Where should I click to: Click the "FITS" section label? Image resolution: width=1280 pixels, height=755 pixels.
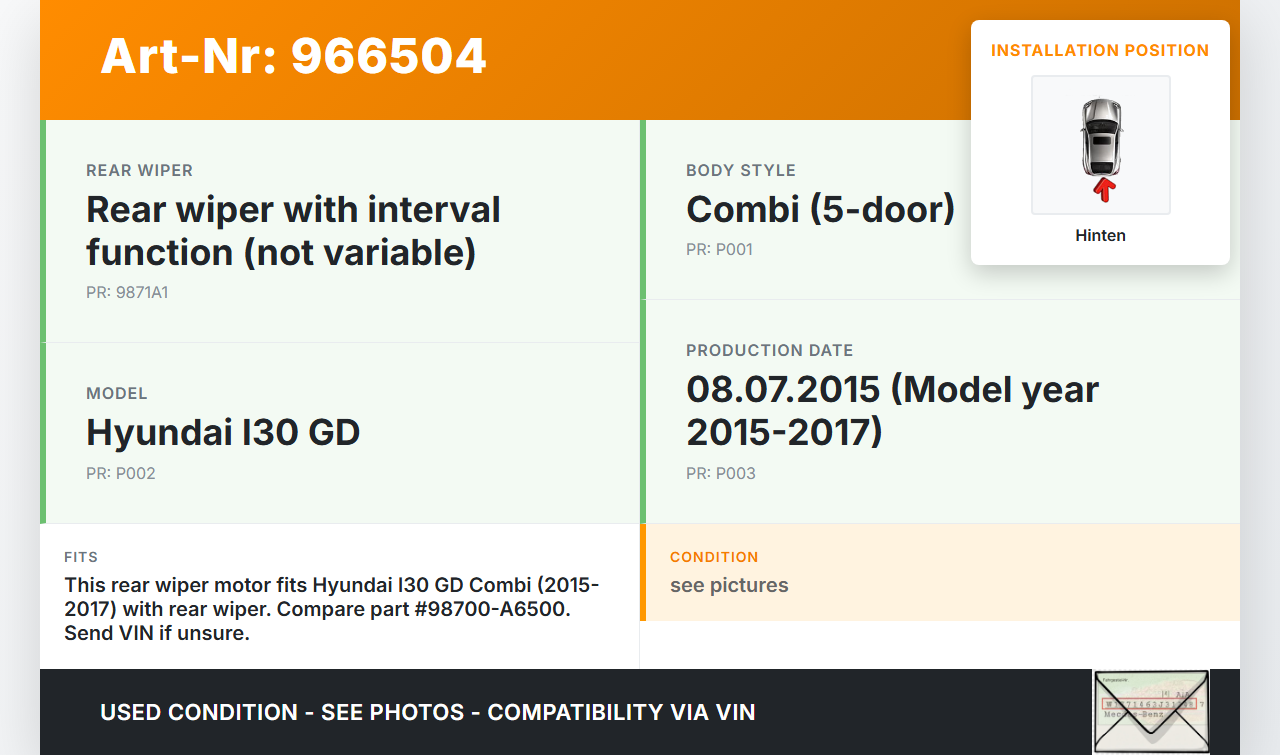coord(81,557)
